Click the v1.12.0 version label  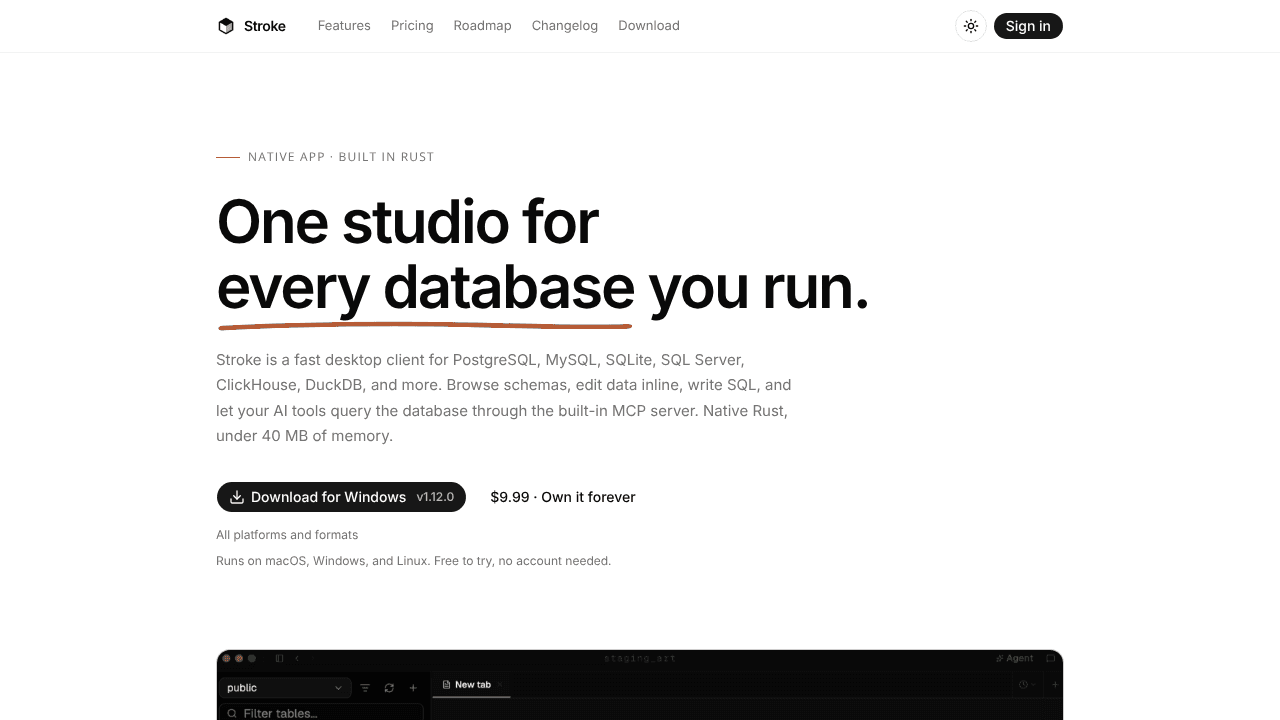(435, 497)
